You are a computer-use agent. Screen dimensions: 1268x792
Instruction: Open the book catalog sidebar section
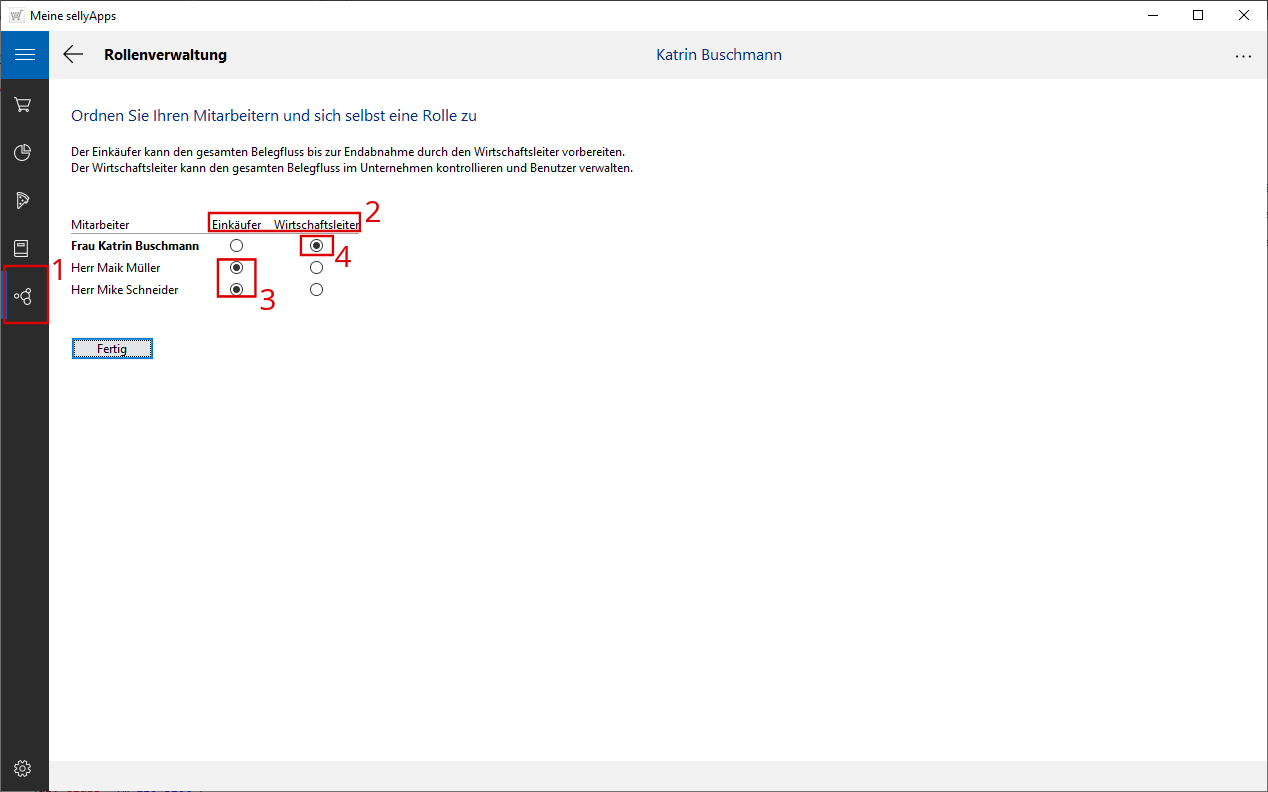23,248
